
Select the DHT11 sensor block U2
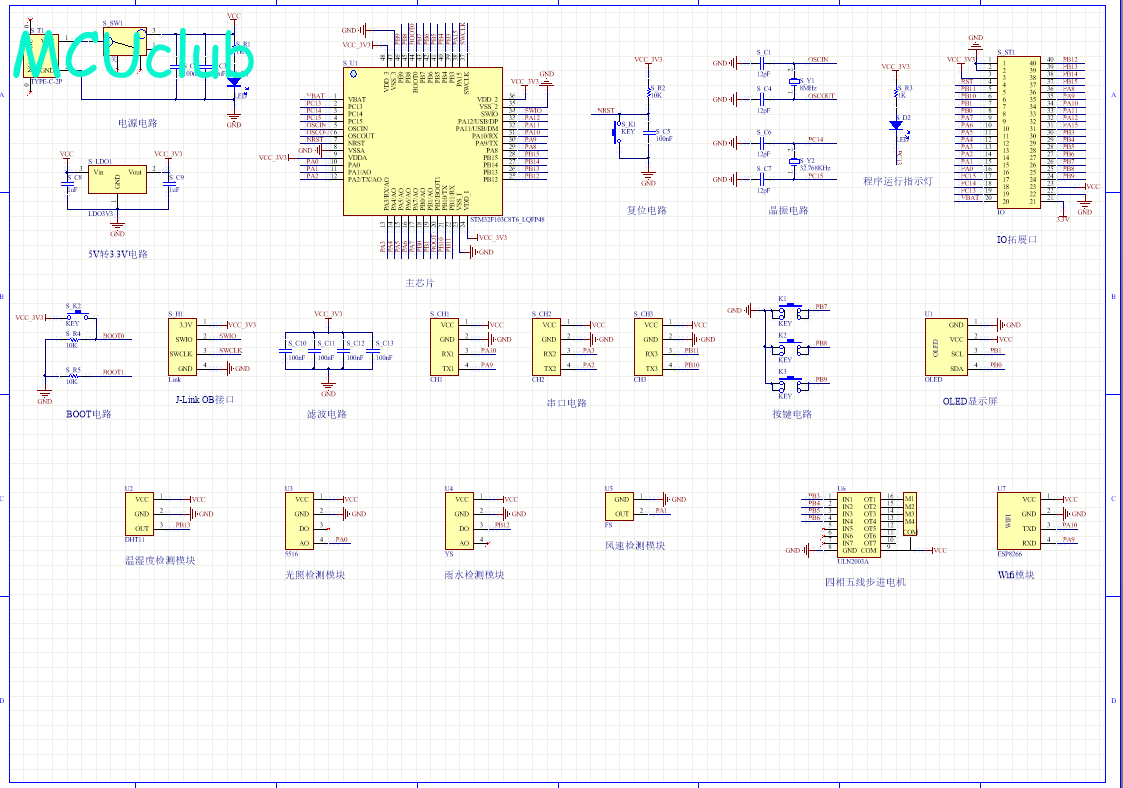point(141,514)
